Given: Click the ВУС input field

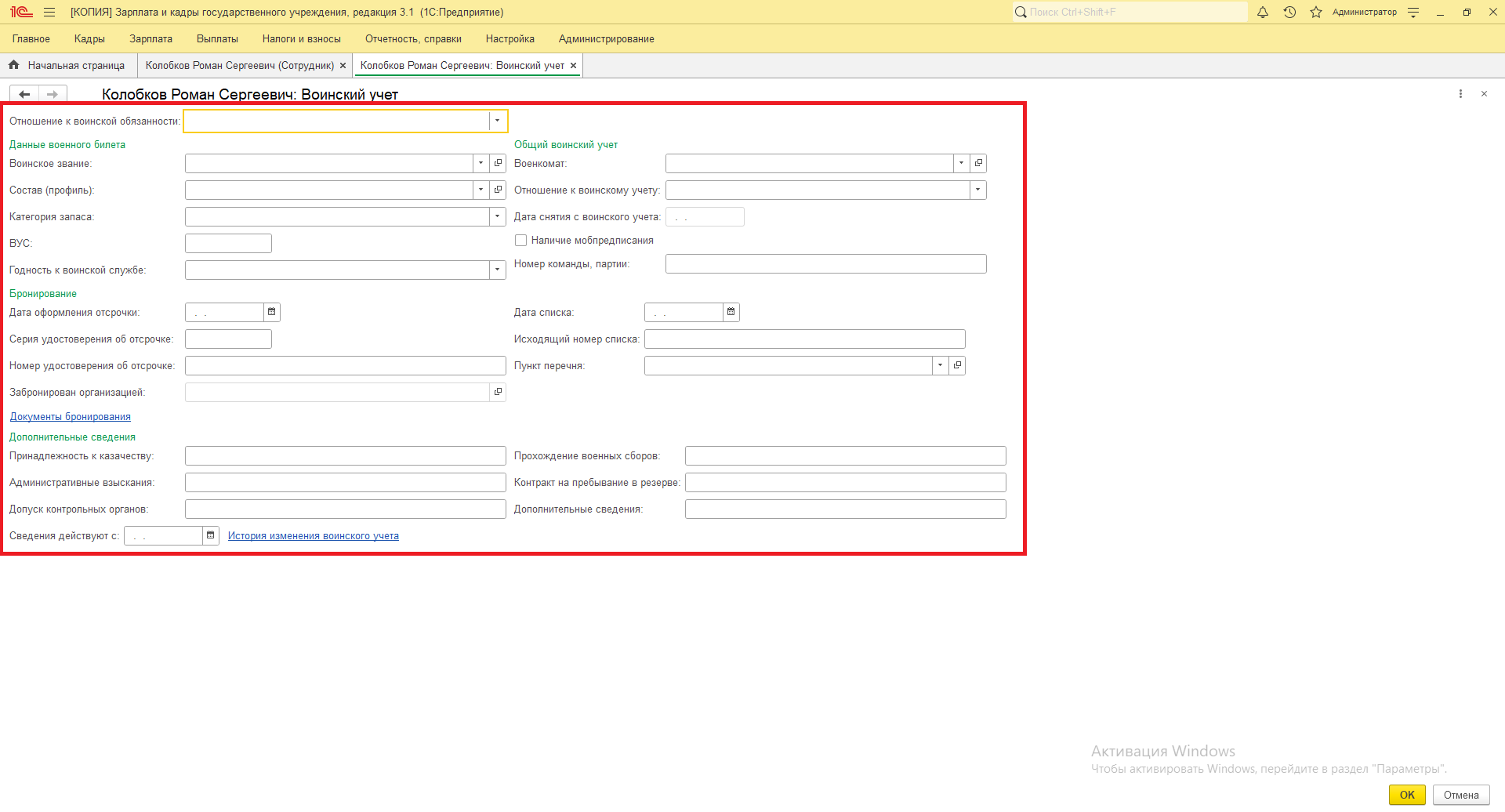Looking at the screenshot, I should 228,244.
